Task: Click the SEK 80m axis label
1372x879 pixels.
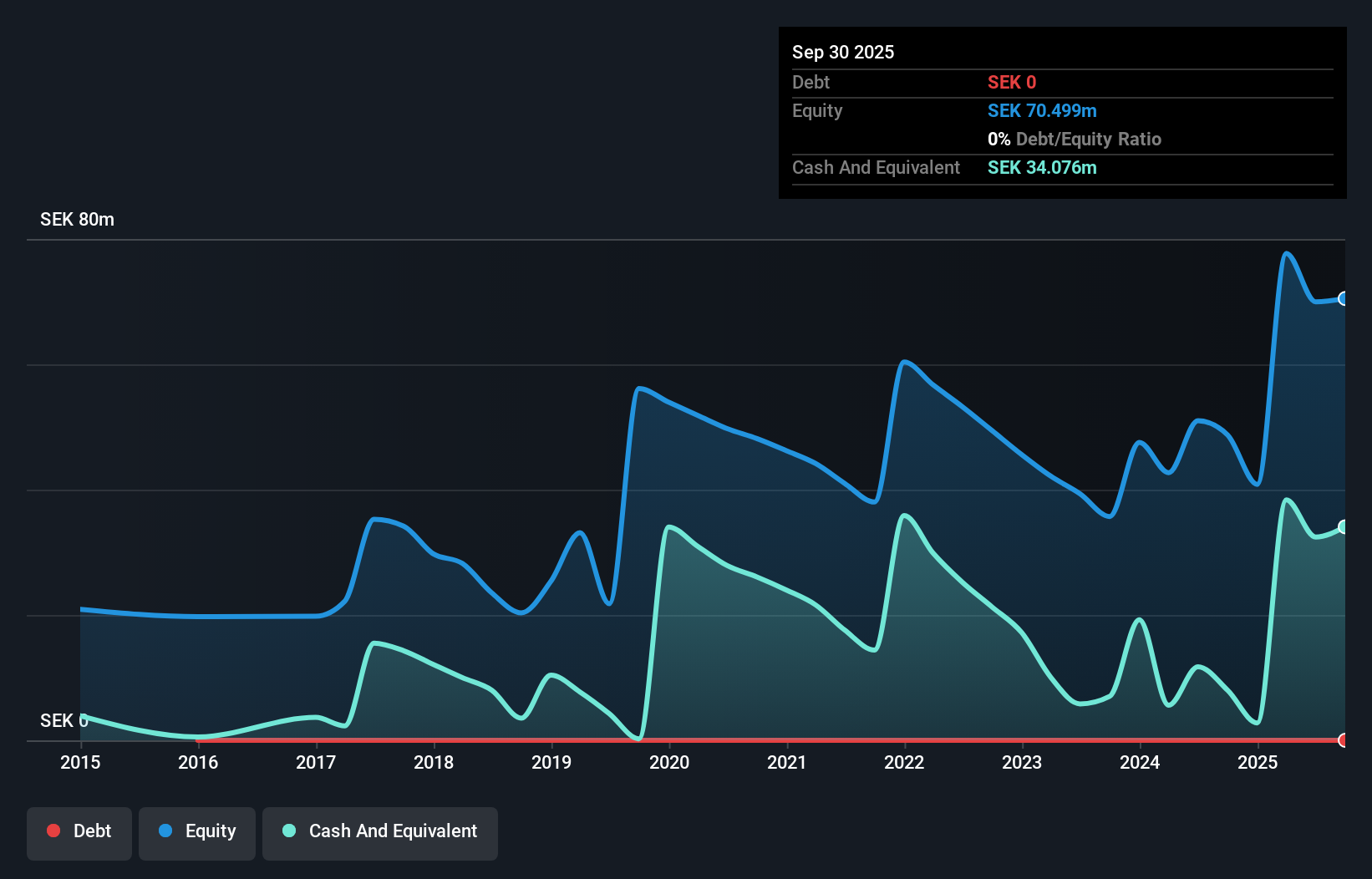Action: point(76,219)
